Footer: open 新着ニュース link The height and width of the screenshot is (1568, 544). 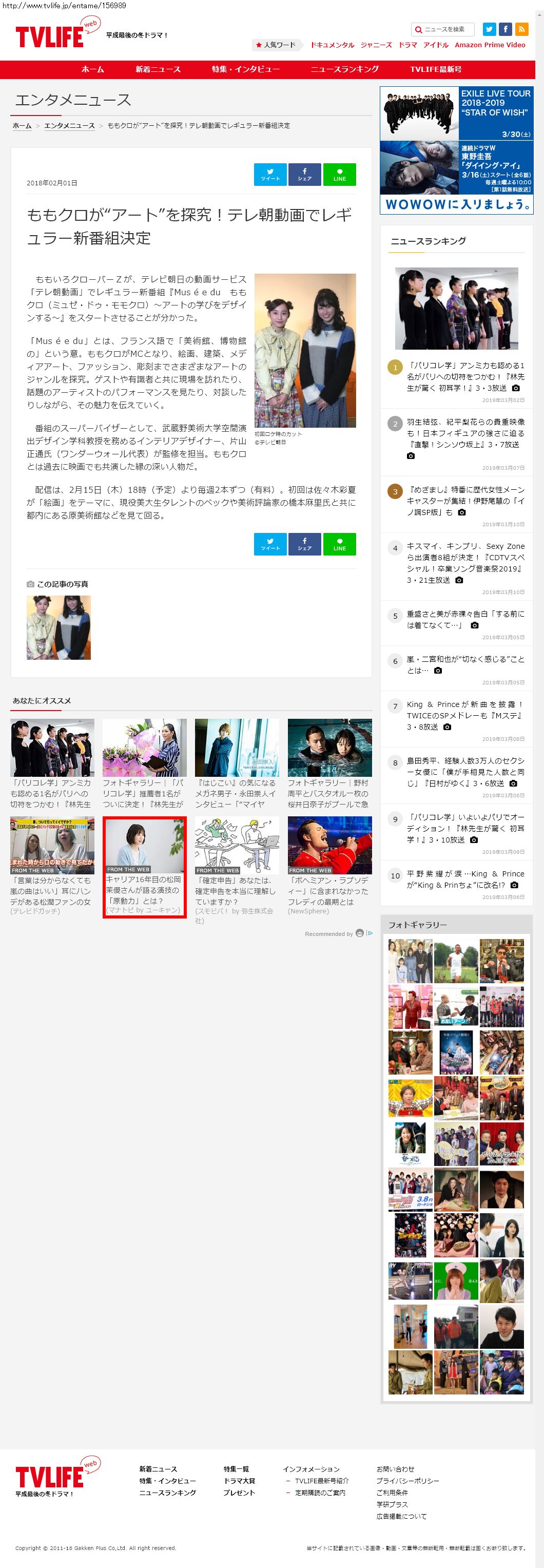158,1469
